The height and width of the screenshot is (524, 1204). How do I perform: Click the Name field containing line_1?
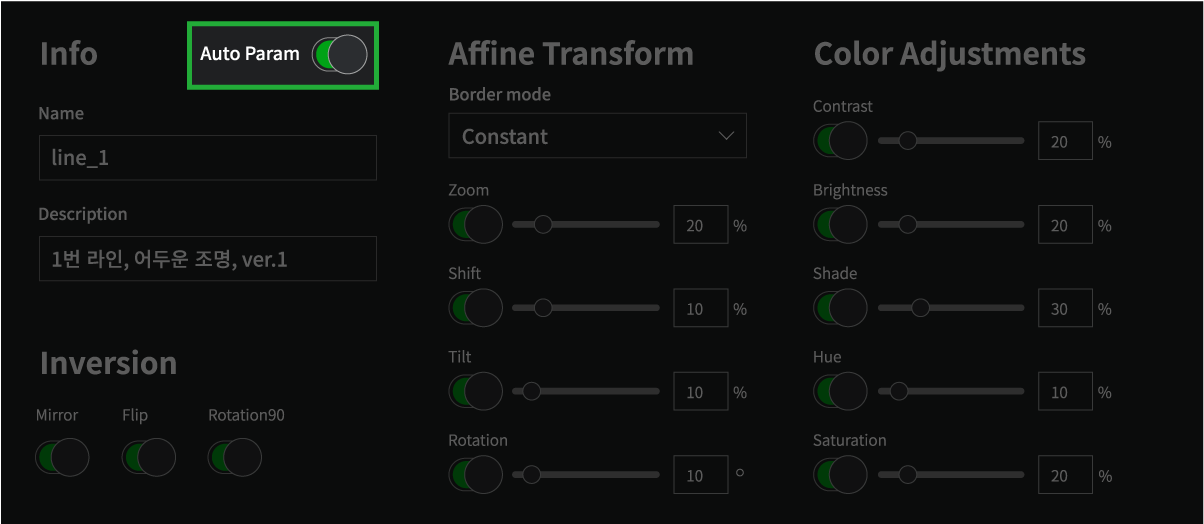pos(208,158)
